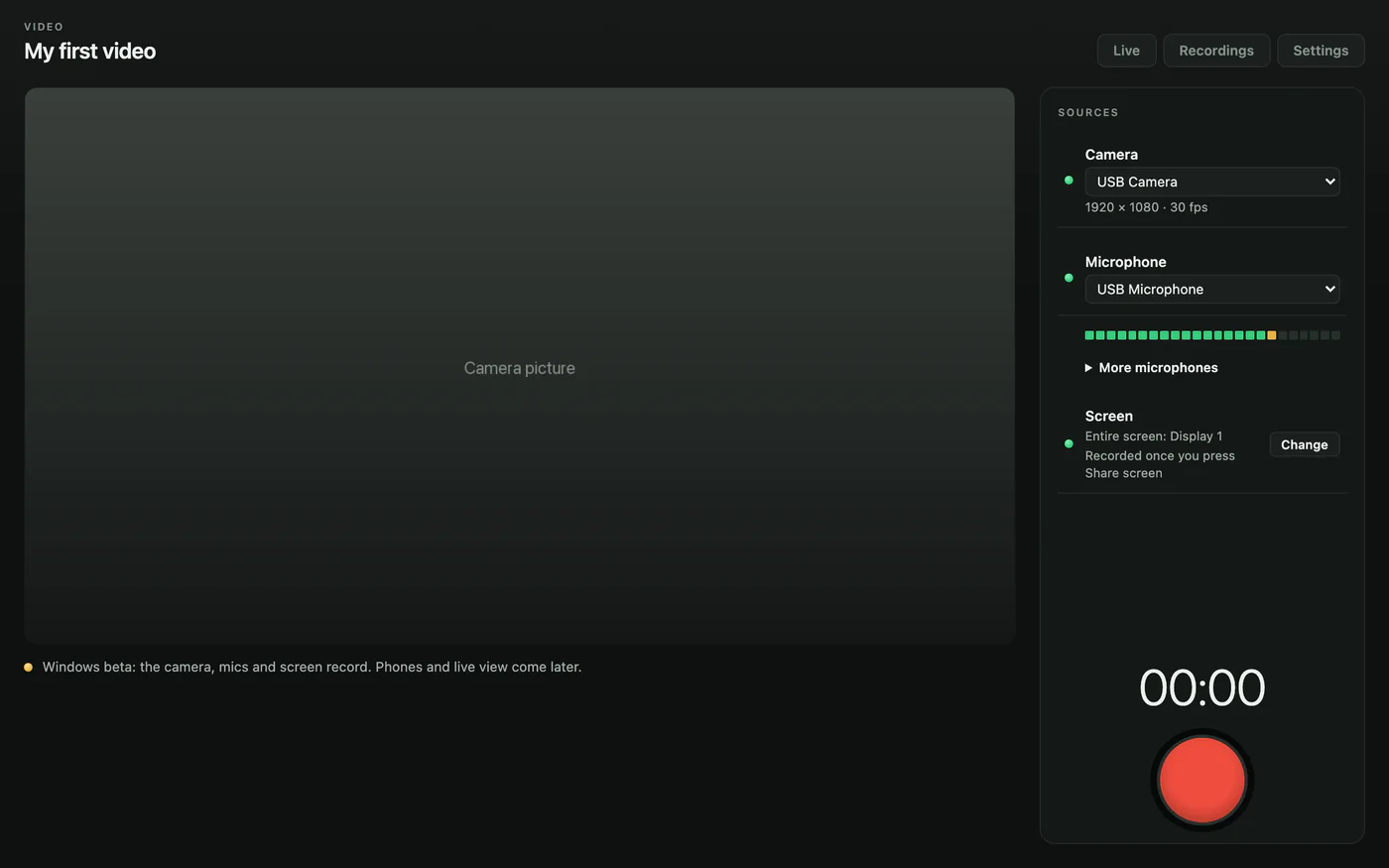Click the 00:00 recording timer
The height and width of the screenshot is (868, 1389).
(x=1201, y=687)
